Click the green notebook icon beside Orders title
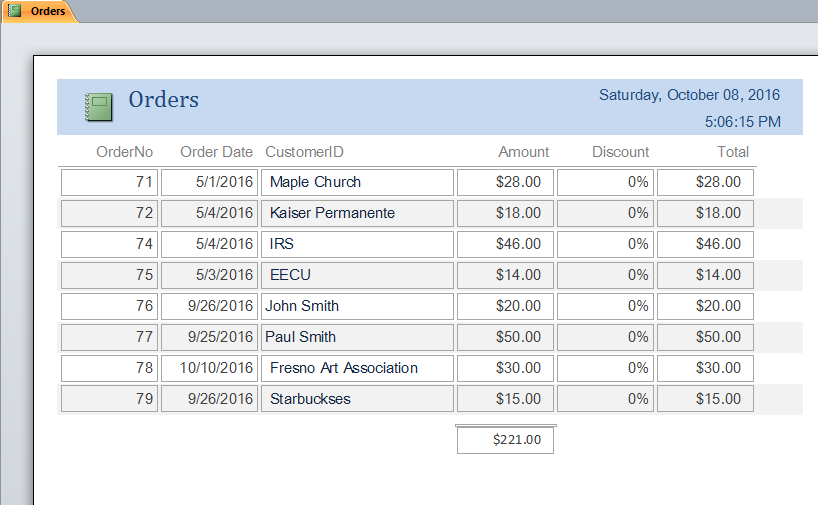 (x=99, y=107)
